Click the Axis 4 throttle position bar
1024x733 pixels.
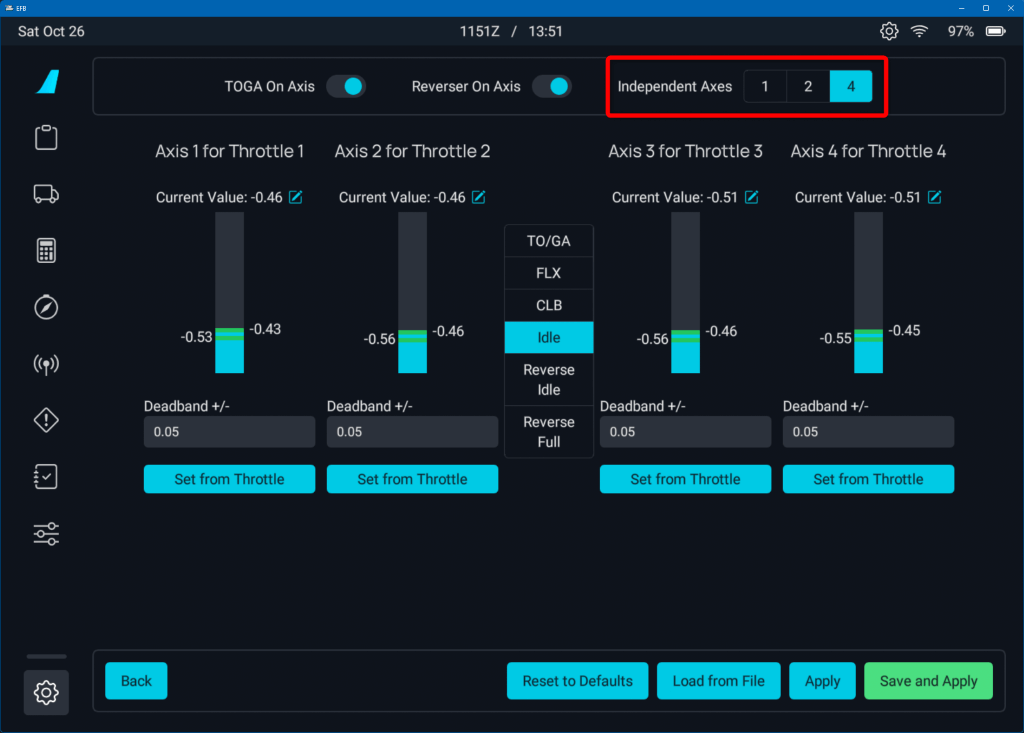[x=868, y=292]
